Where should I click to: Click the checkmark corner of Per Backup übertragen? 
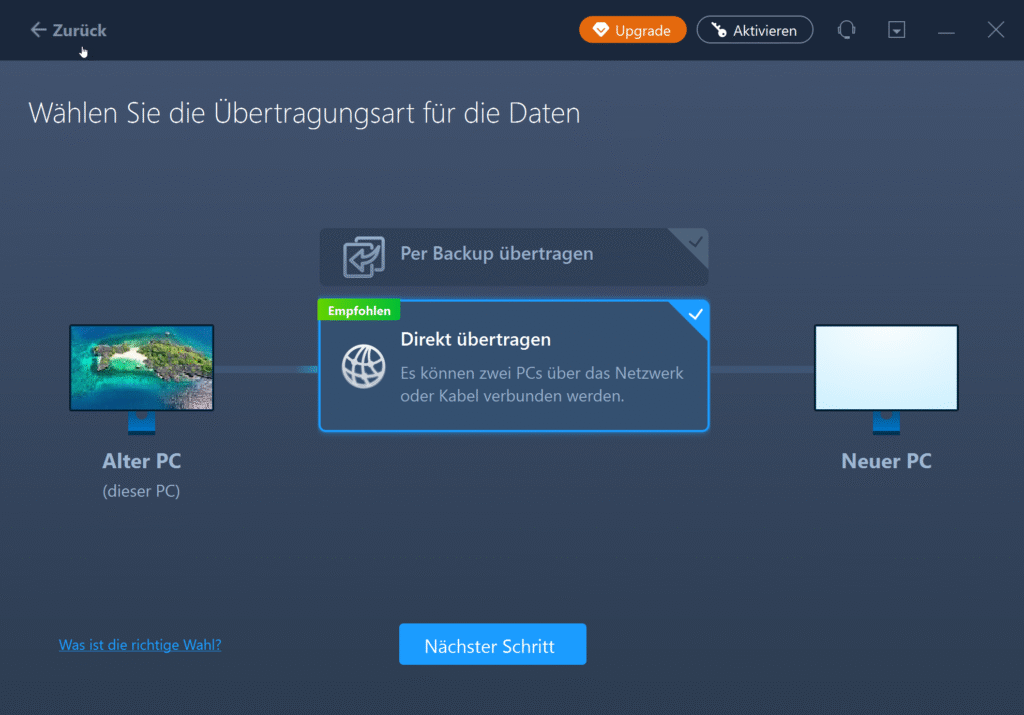click(694, 241)
